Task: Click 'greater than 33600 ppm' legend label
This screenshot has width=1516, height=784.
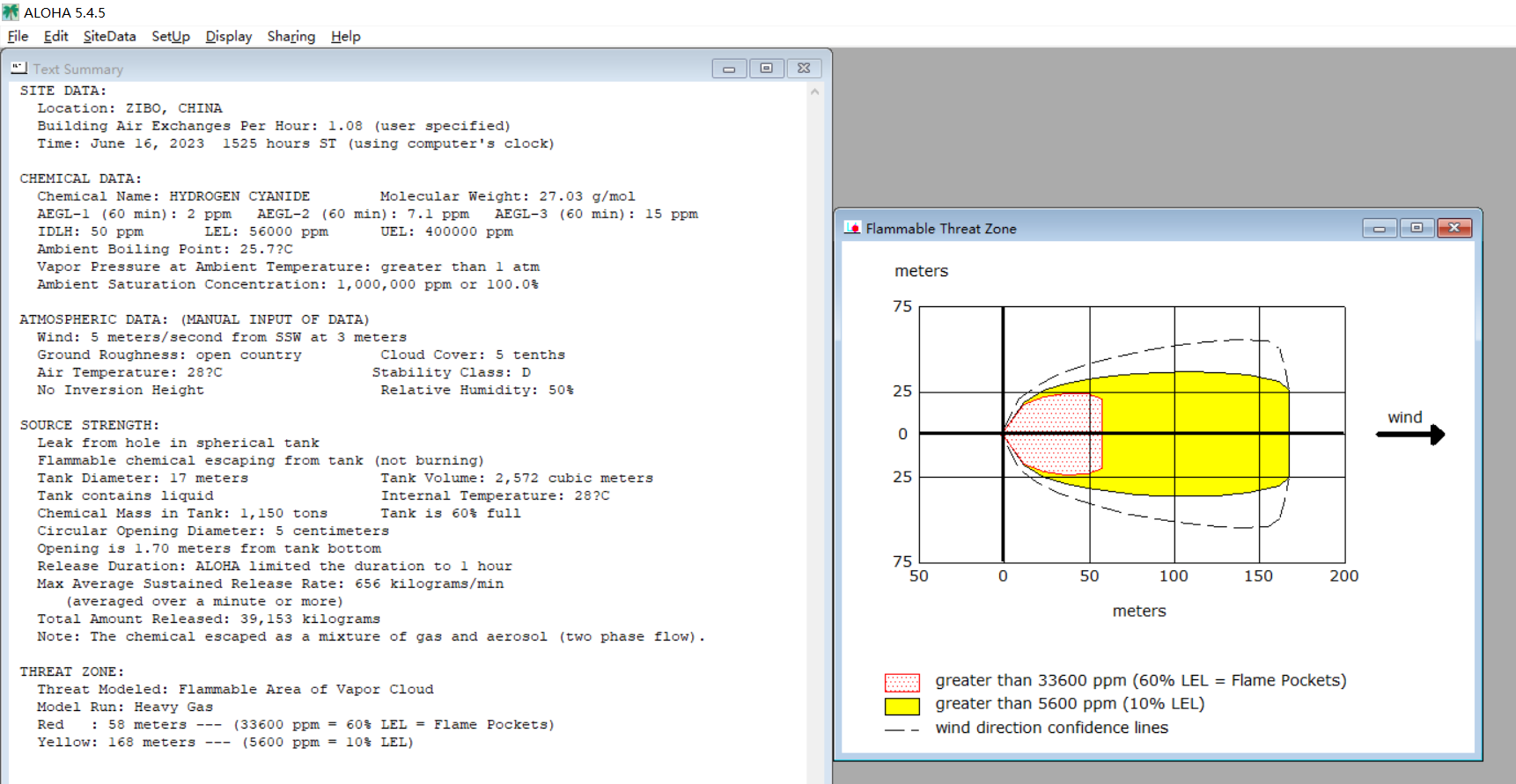Action: point(1141,680)
